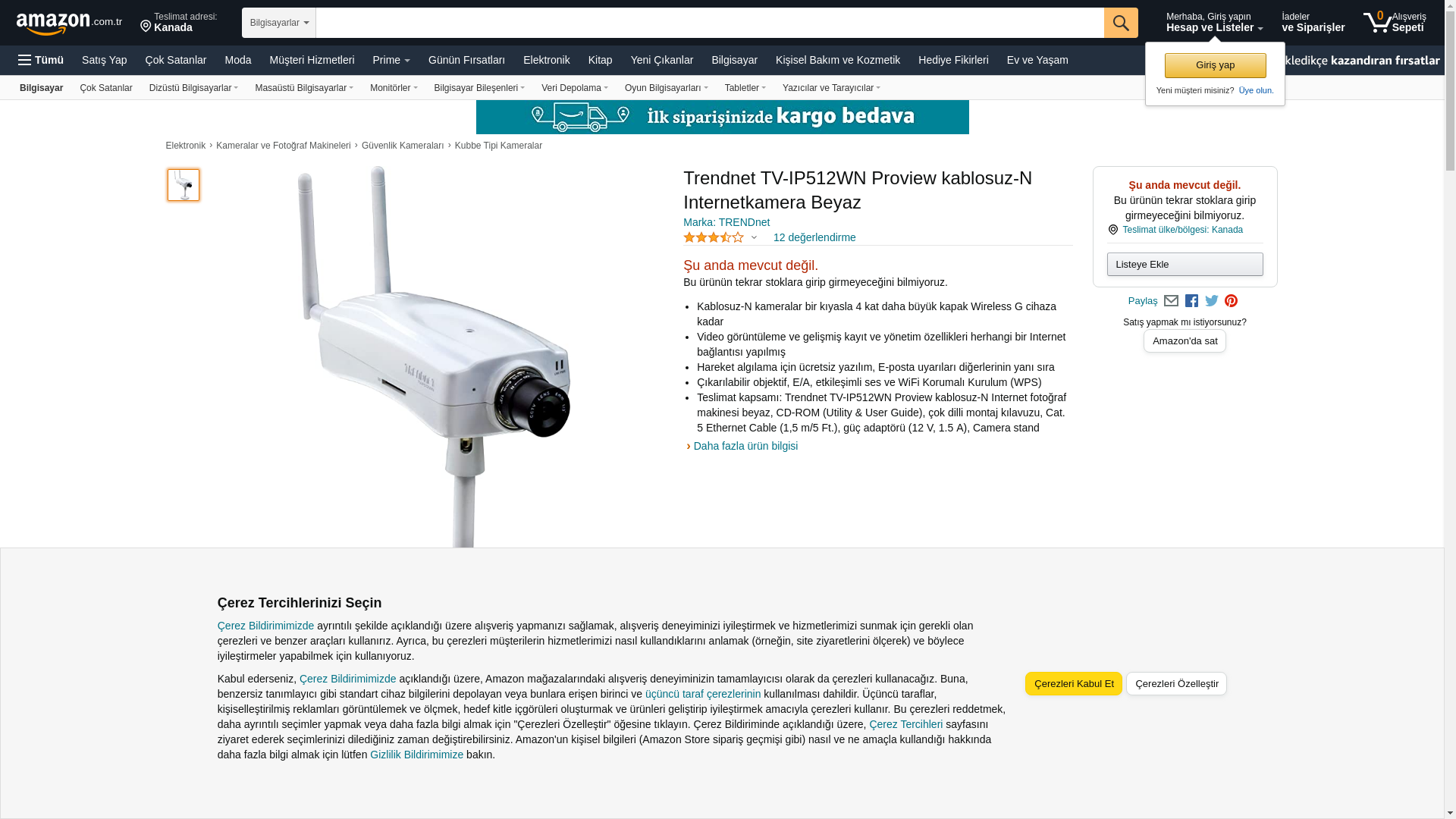Click the Giriş yap sign-in button

click(1215, 66)
